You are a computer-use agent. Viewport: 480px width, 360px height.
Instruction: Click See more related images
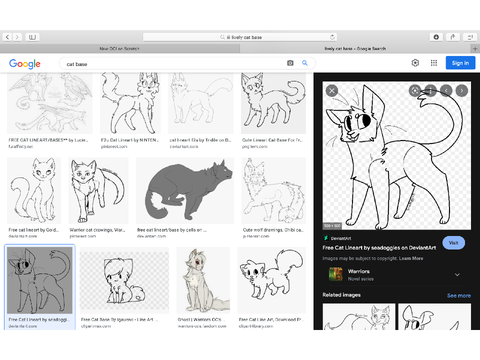coord(459,296)
